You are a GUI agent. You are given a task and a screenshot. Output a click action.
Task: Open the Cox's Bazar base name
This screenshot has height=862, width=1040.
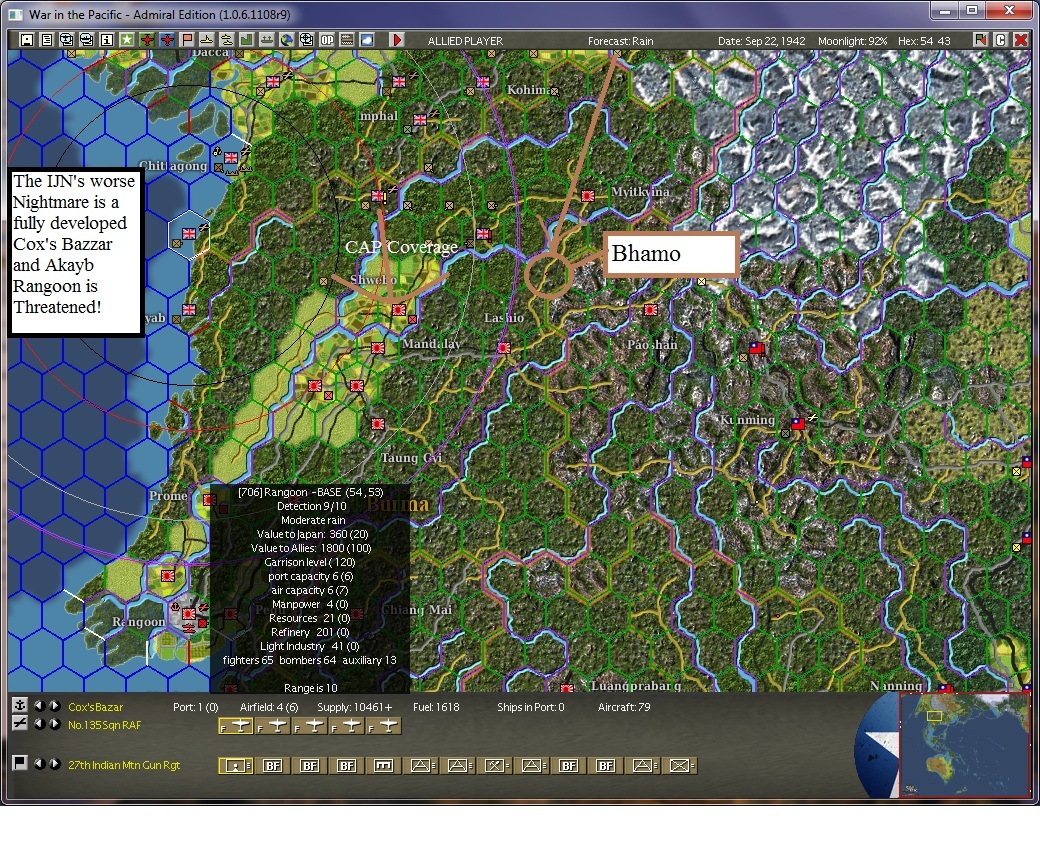point(96,707)
